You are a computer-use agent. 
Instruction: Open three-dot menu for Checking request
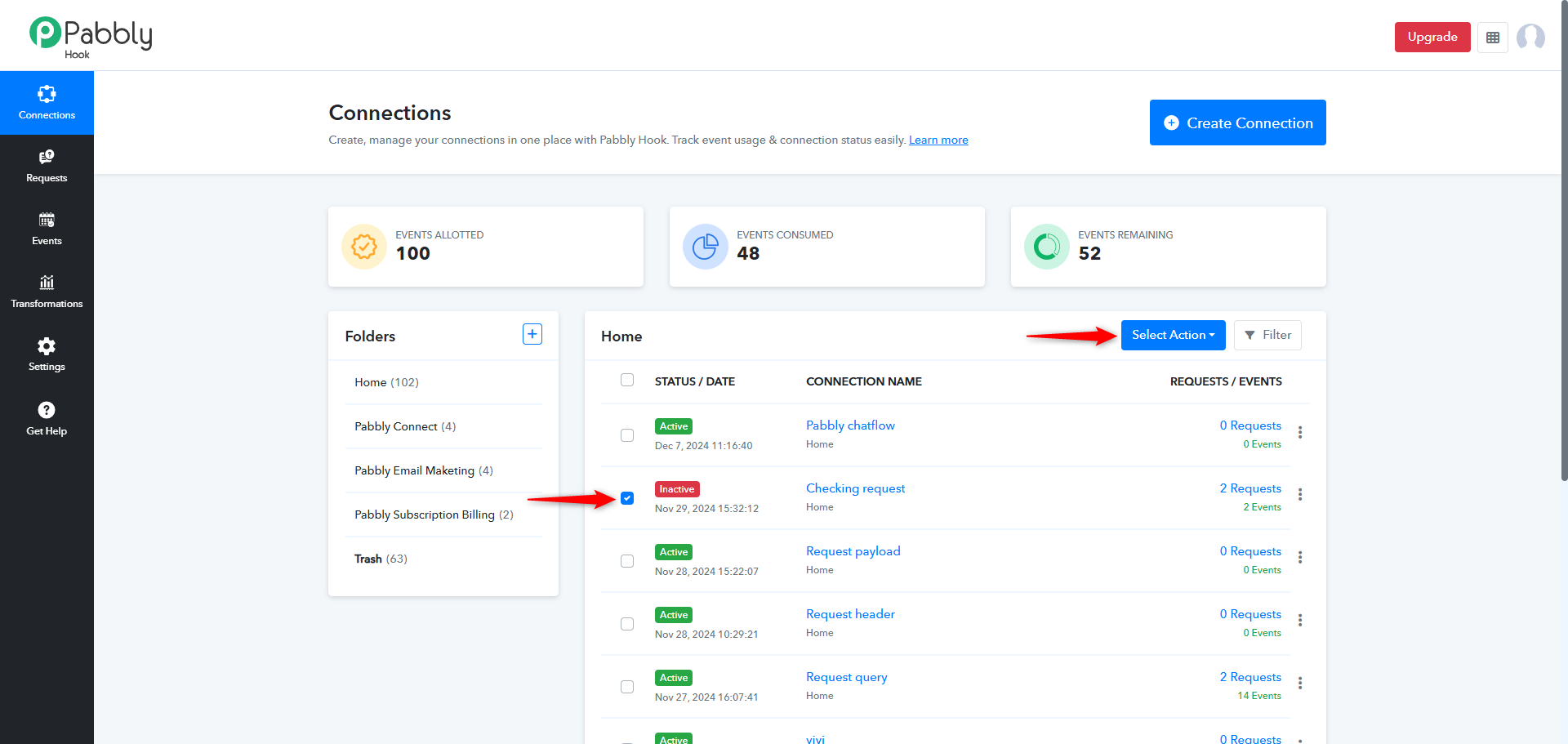[x=1300, y=495]
